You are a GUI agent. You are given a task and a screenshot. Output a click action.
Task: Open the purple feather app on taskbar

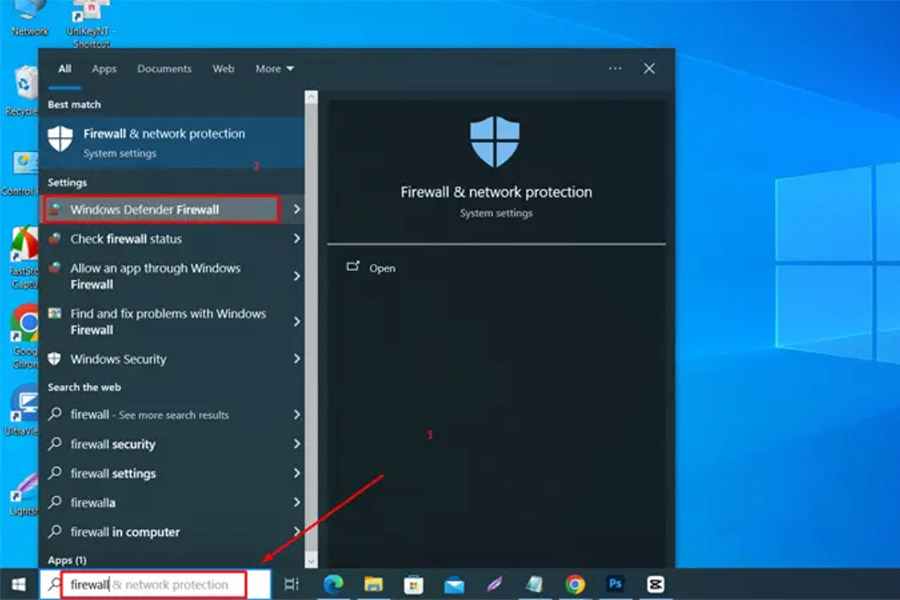coord(494,584)
